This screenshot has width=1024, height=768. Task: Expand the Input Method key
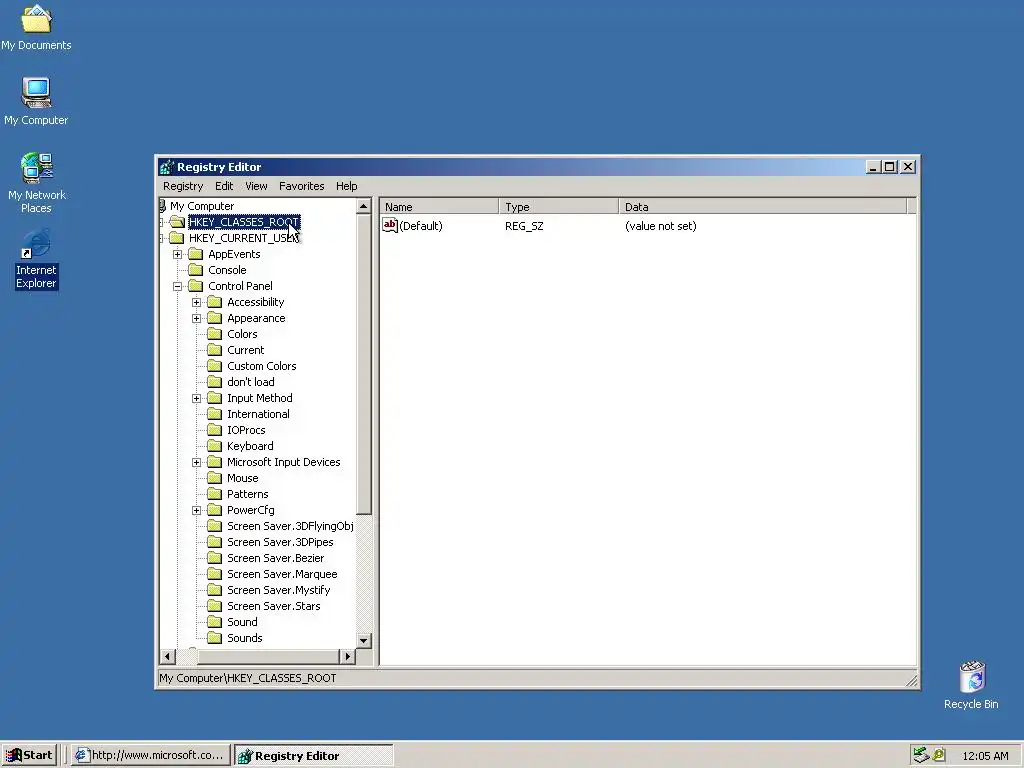(x=197, y=398)
